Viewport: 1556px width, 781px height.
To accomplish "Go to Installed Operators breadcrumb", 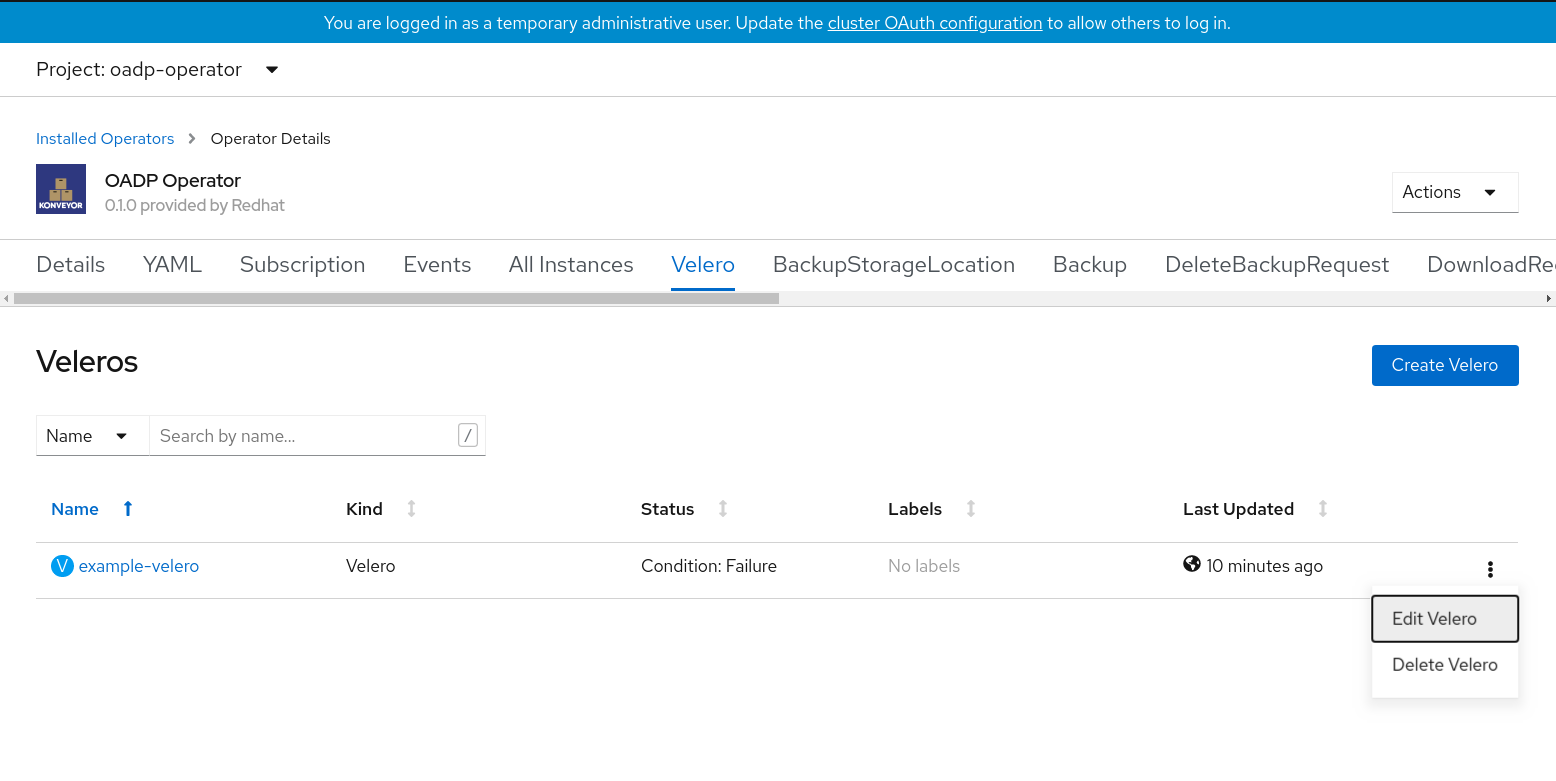I will pos(105,138).
